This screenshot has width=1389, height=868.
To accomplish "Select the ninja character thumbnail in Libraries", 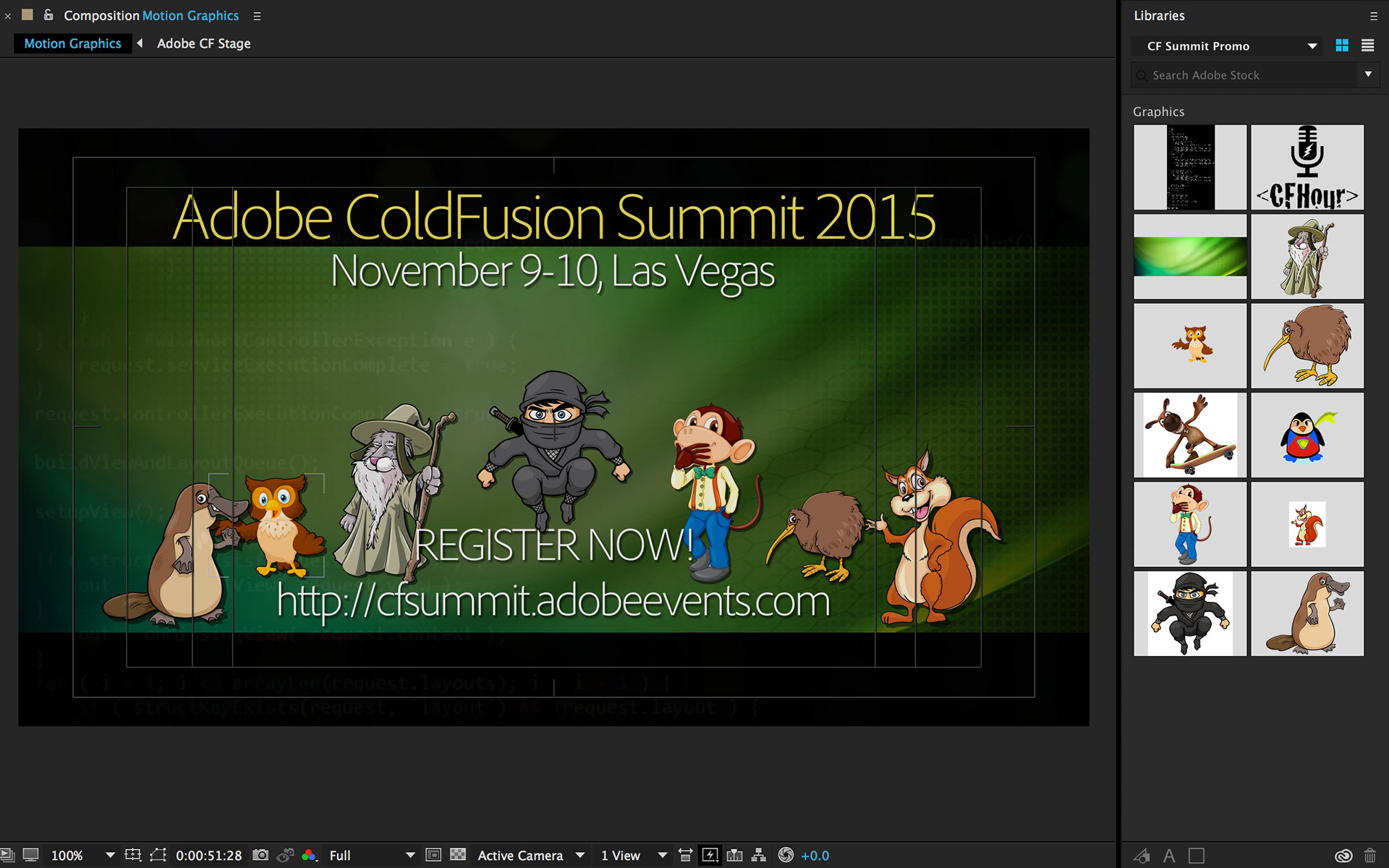I will point(1190,614).
